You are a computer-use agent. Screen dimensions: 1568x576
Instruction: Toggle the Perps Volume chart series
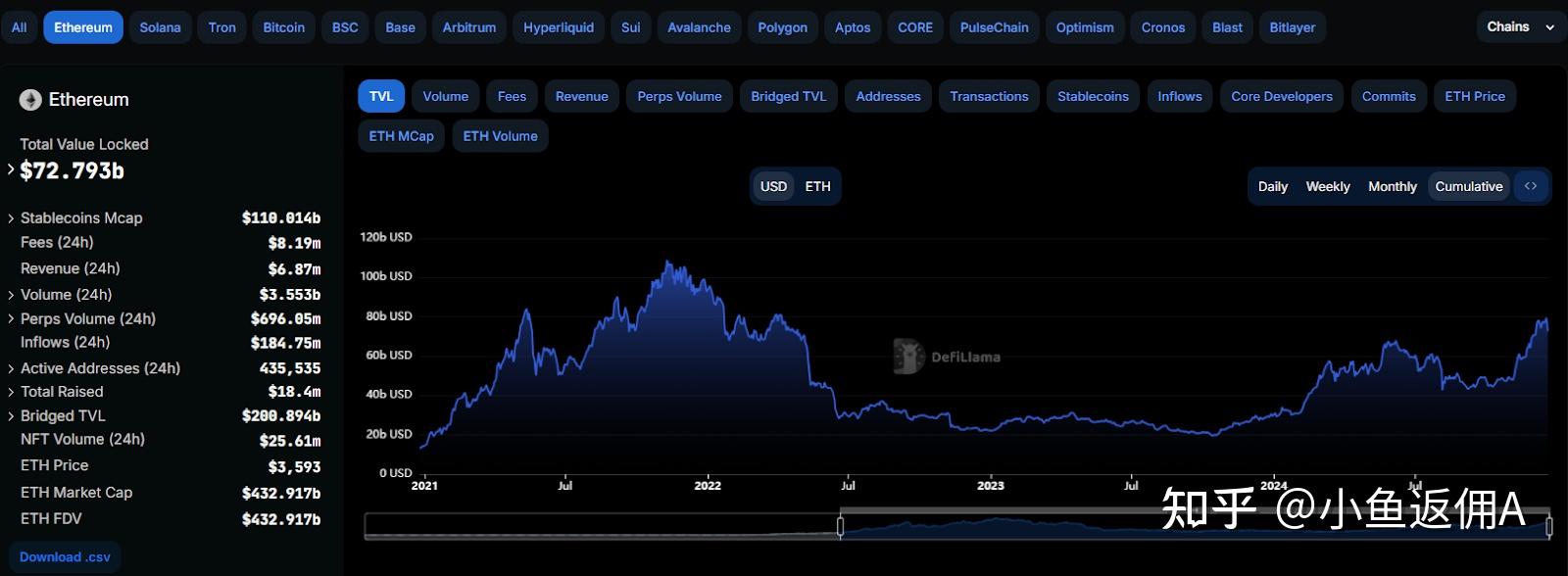coord(679,96)
